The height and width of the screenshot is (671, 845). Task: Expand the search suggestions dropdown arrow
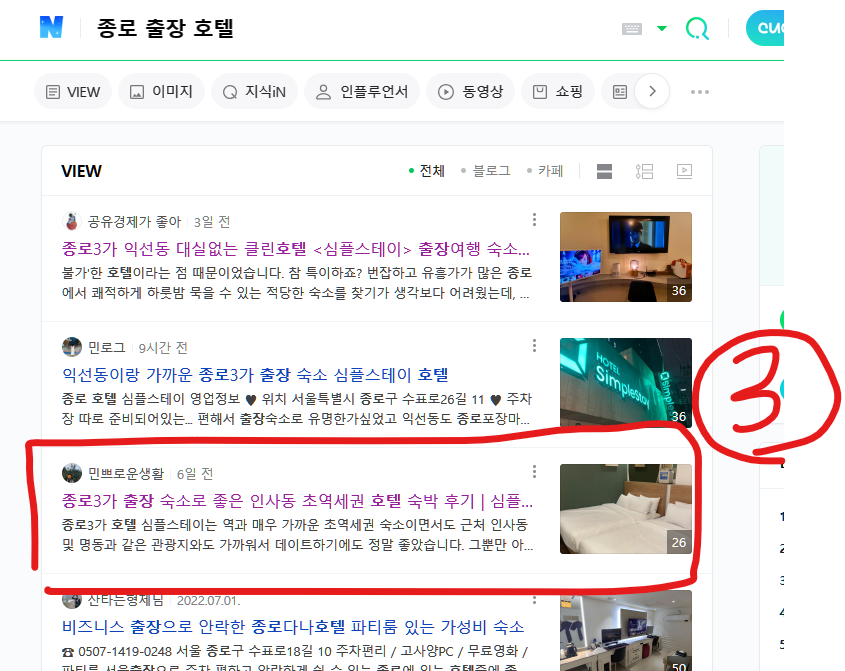(662, 29)
